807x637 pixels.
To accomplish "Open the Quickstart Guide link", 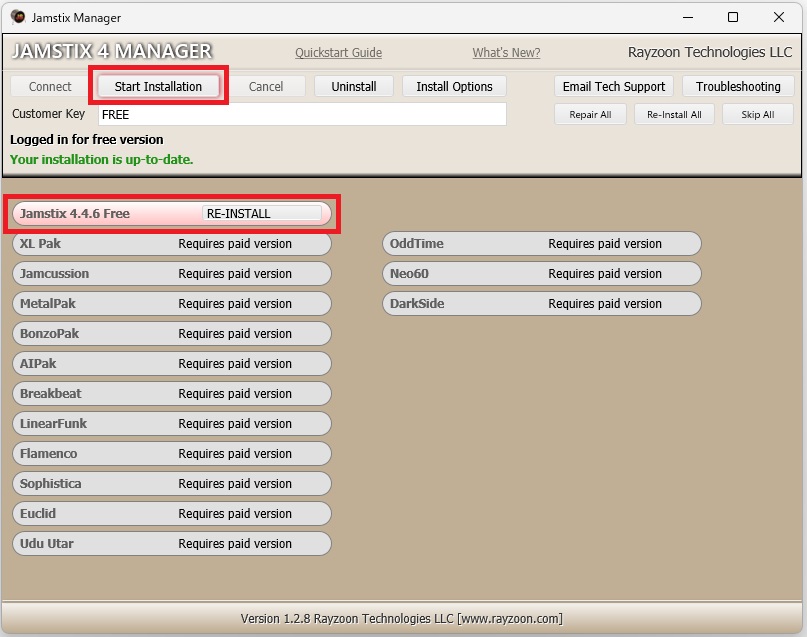I will [x=338, y=53].
